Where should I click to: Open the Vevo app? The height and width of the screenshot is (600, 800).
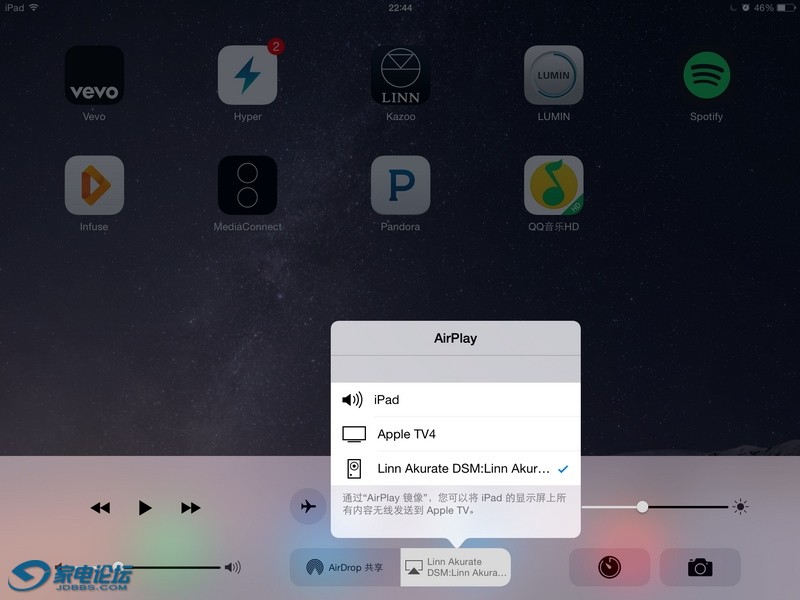coord(94,75)
